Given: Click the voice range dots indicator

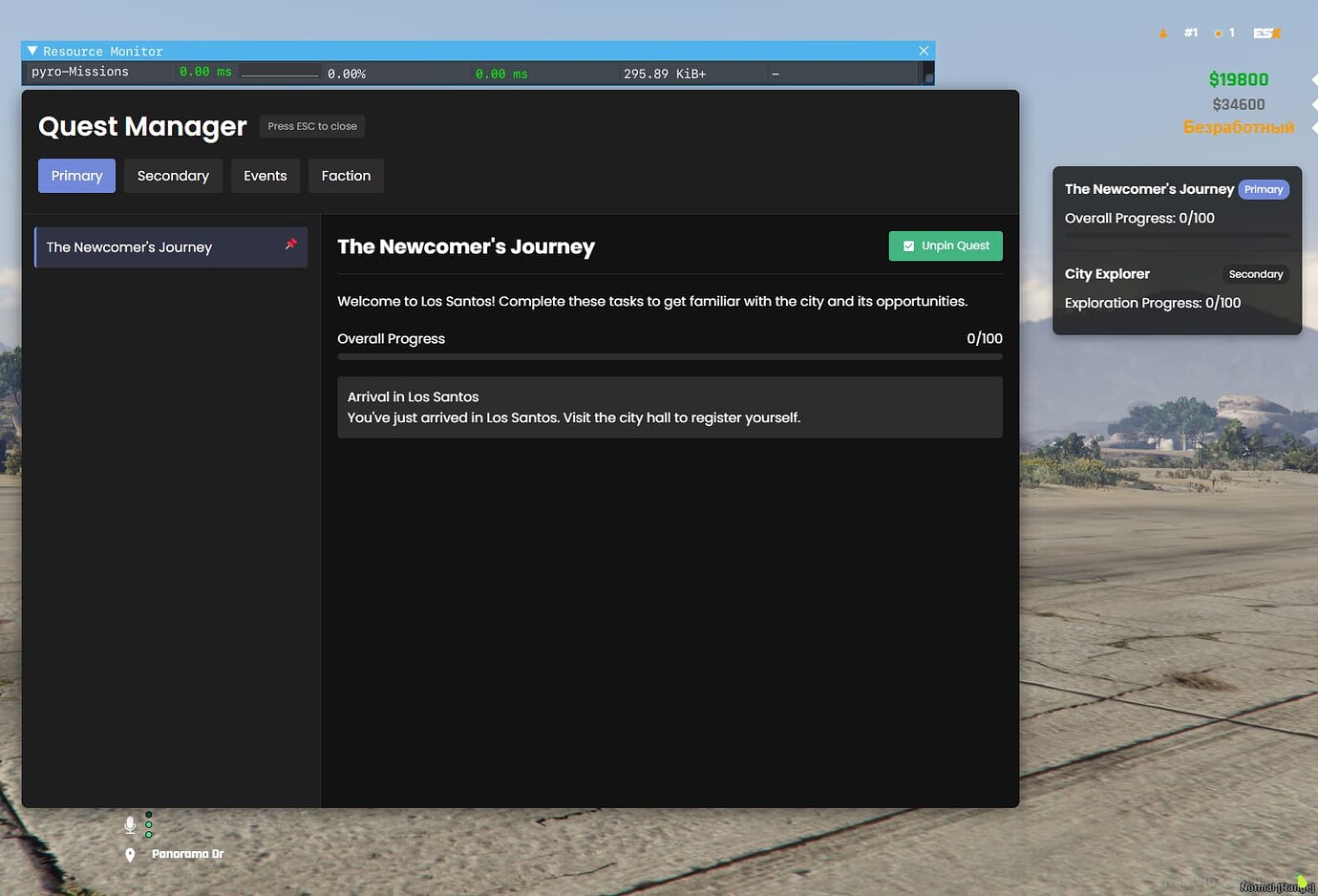Looking at the screenshot, I should 149,824.
